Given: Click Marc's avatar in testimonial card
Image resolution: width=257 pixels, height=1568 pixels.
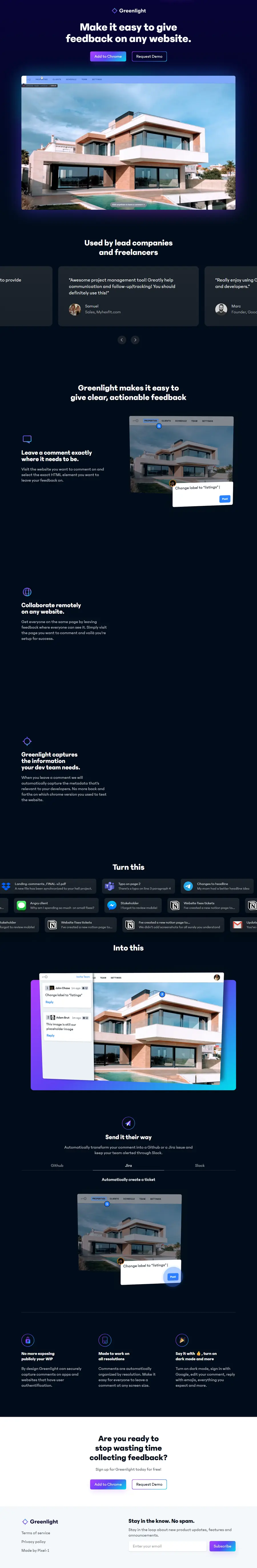Looking at the screenshot, I should click(221, 309).
